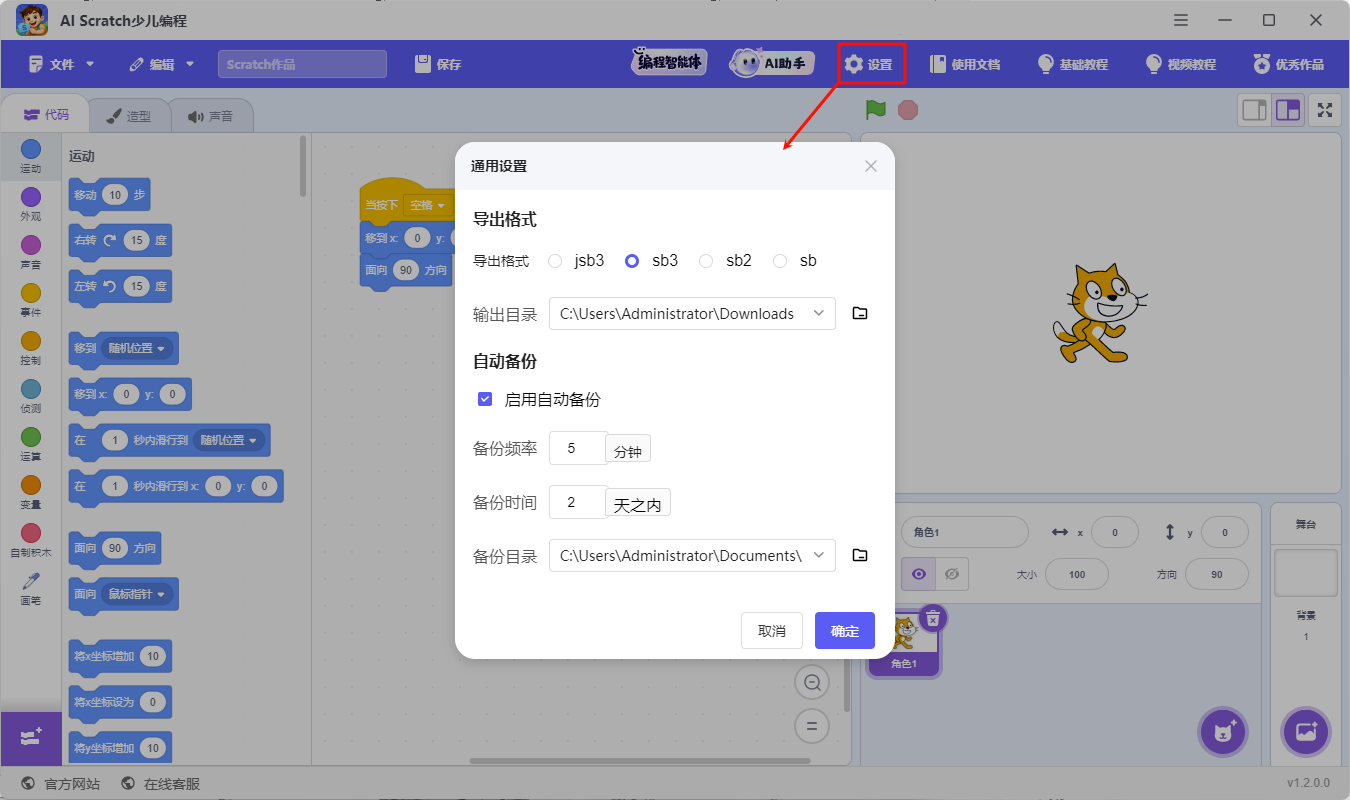
Task: Select the 运算 block category
Action: coord(31,444)
